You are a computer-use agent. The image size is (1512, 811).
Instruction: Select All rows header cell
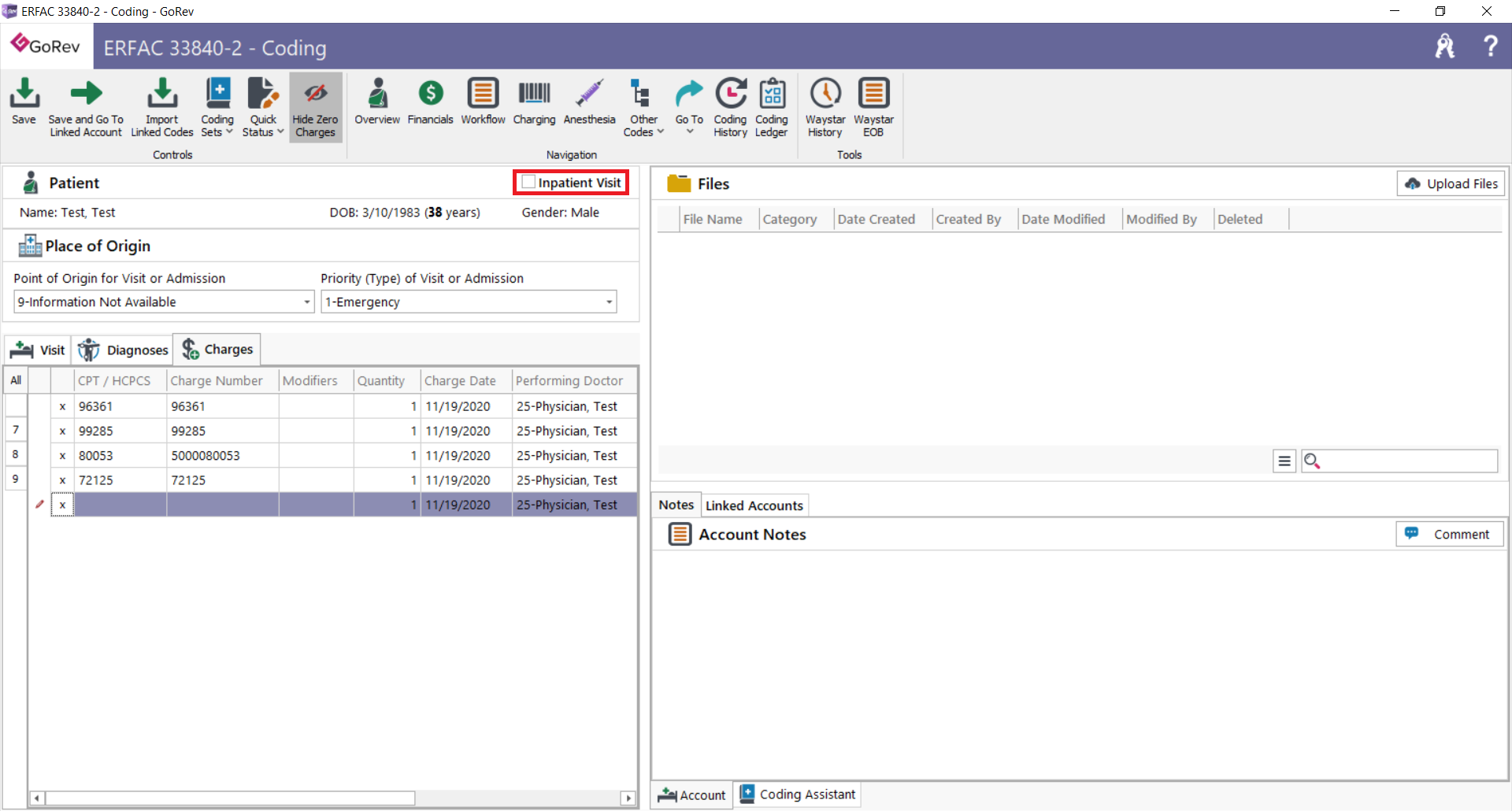pyautogui.click(x=16, y=380)
